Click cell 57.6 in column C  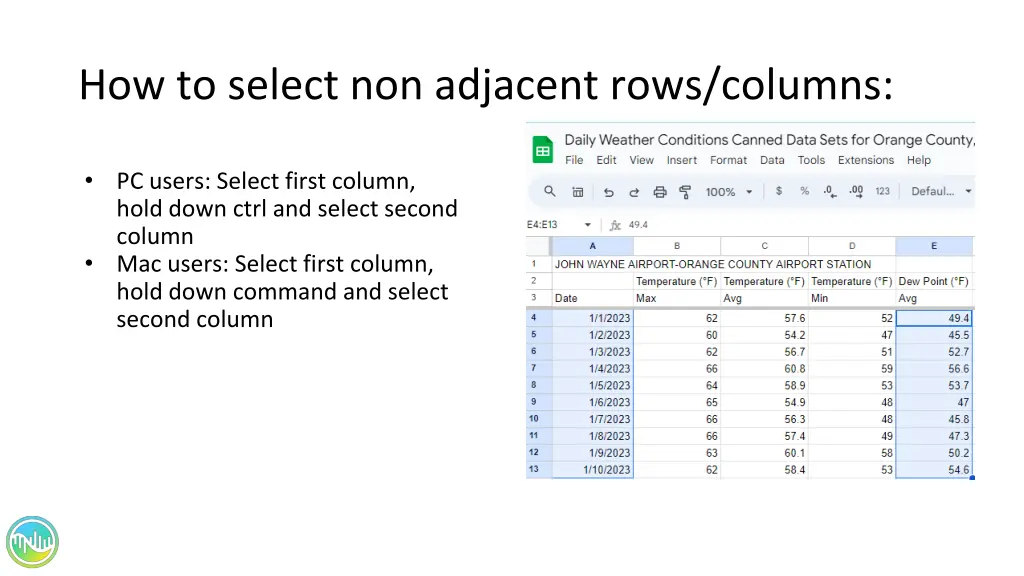764,318
